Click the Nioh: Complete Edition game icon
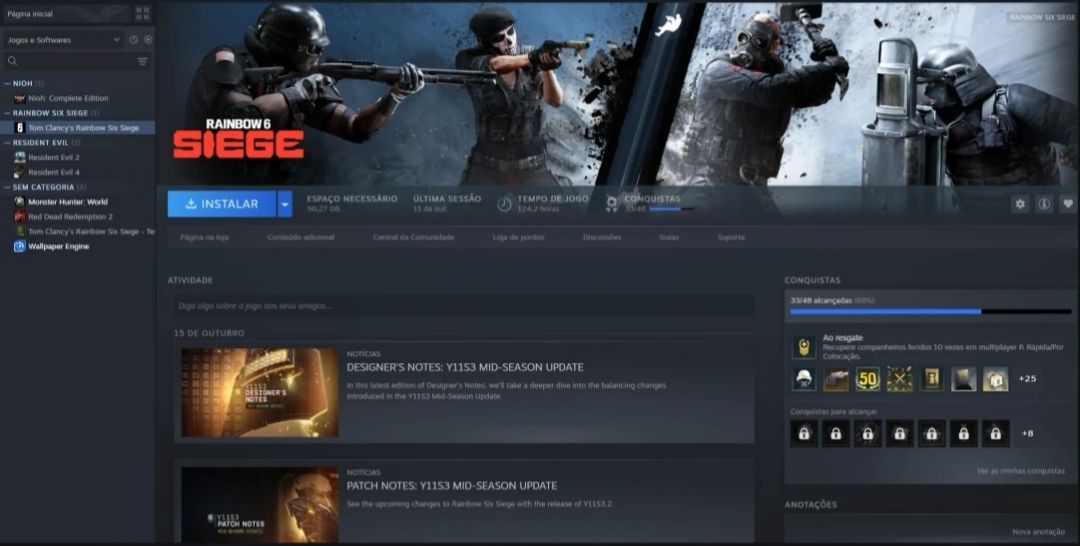This screenshot has width=1080, height=546. point(20,98)
